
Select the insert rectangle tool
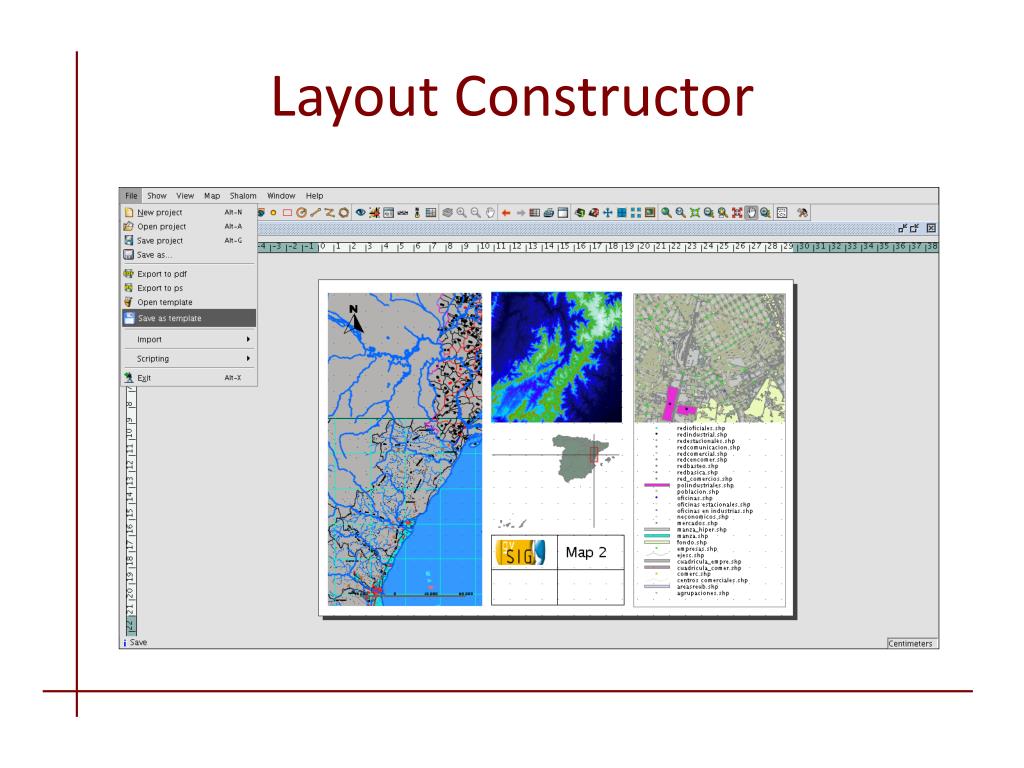[287, 213]
